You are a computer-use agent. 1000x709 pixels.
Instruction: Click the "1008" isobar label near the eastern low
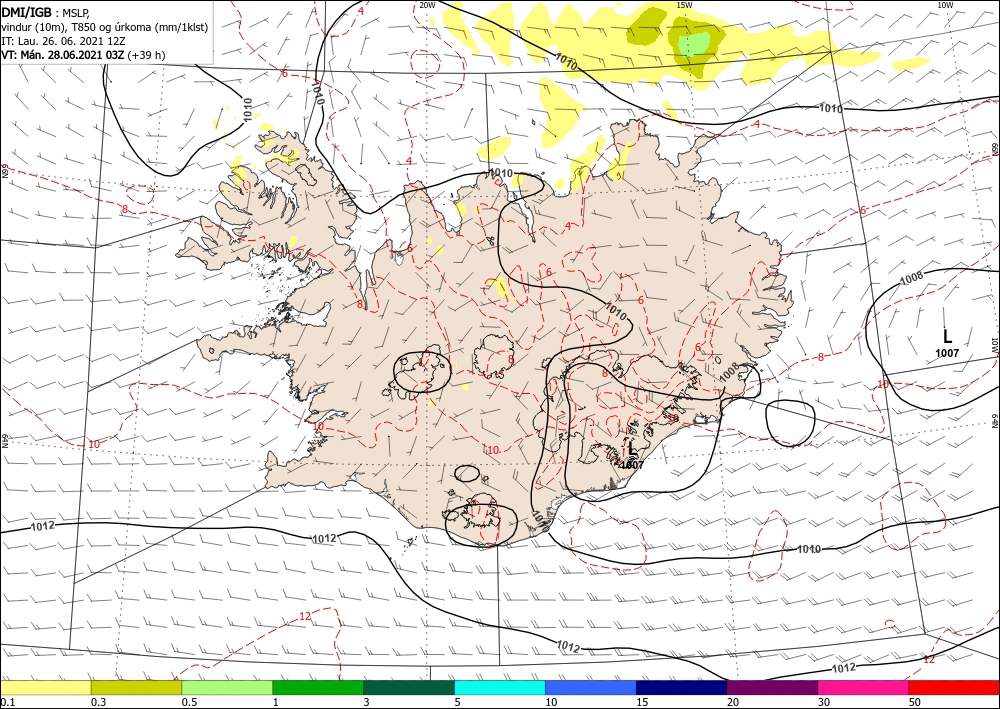point(911,277)
